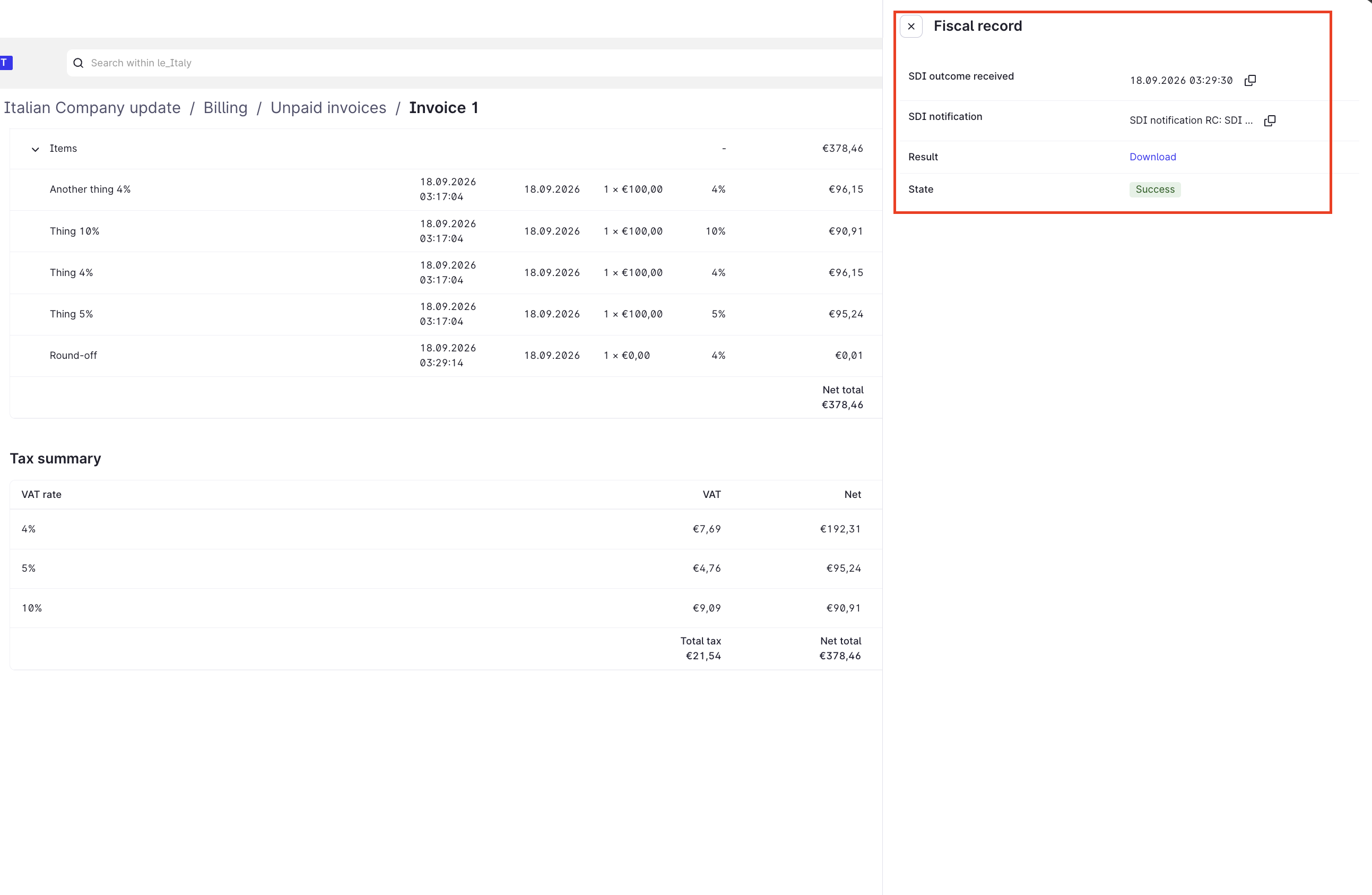Select the Another thing 4% item row
Viewport: 1372px width, 895px height.
446,190
